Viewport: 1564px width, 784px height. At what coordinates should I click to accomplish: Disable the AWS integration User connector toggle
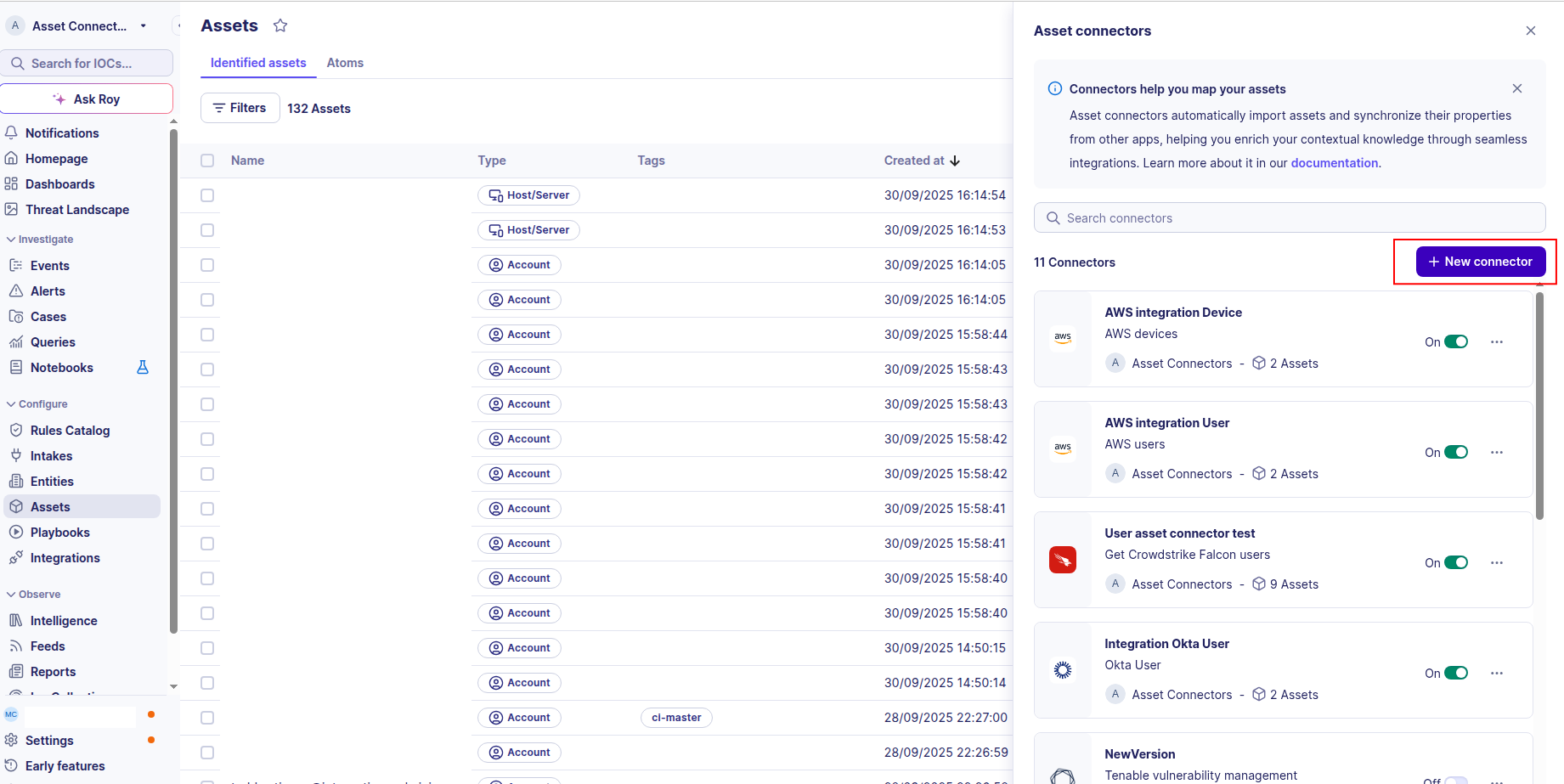pos(1455,453)
